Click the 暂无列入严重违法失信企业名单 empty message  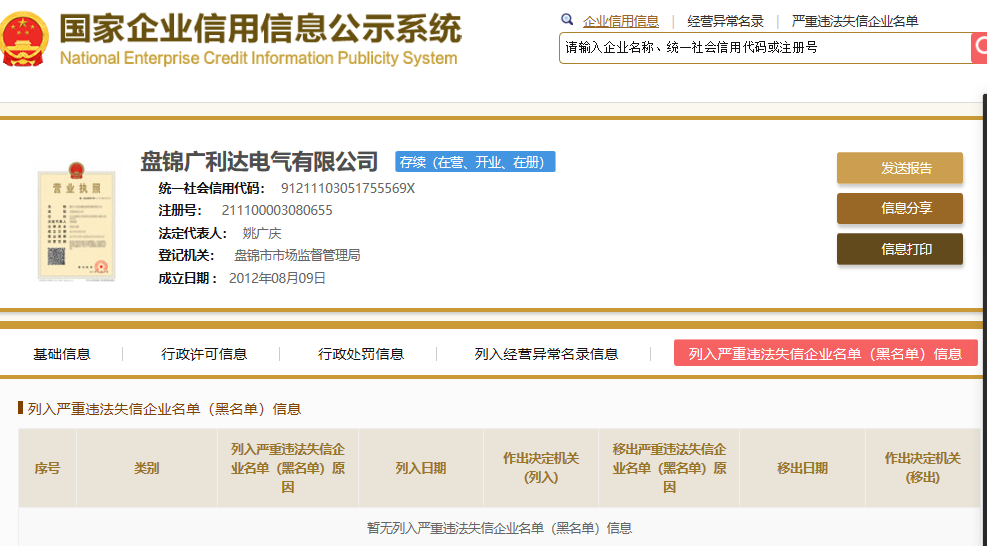pos(499,528)
